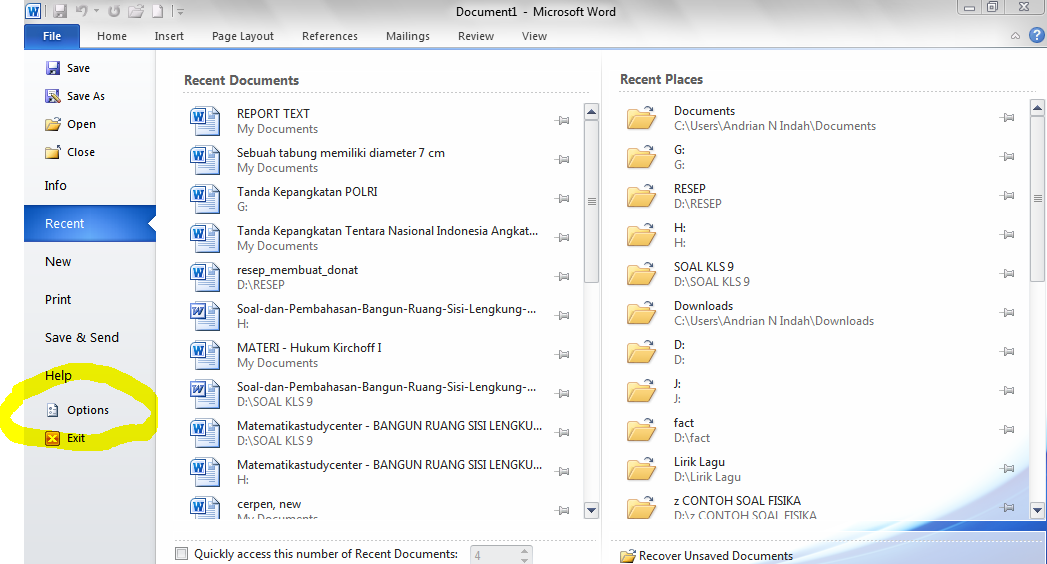Open the Review tab

475,36
